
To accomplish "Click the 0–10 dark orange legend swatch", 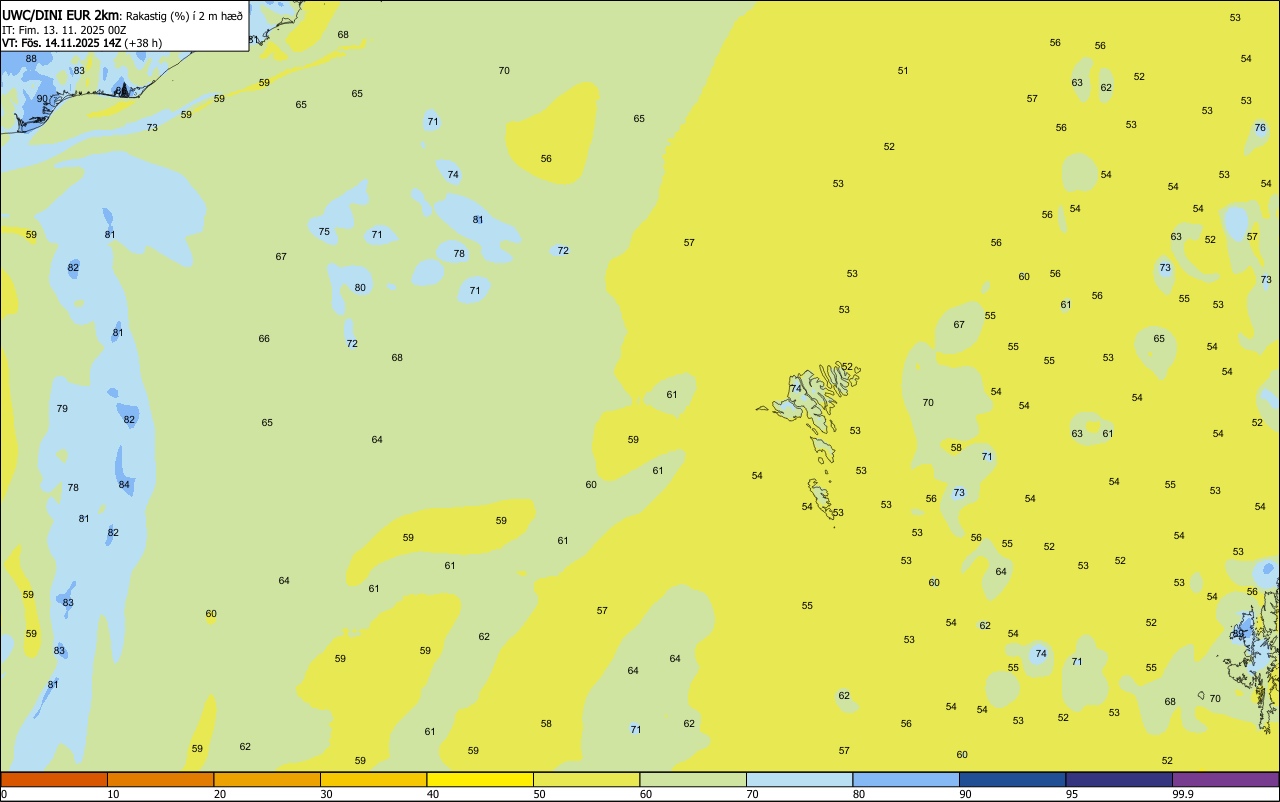I will tap(54, 779).
